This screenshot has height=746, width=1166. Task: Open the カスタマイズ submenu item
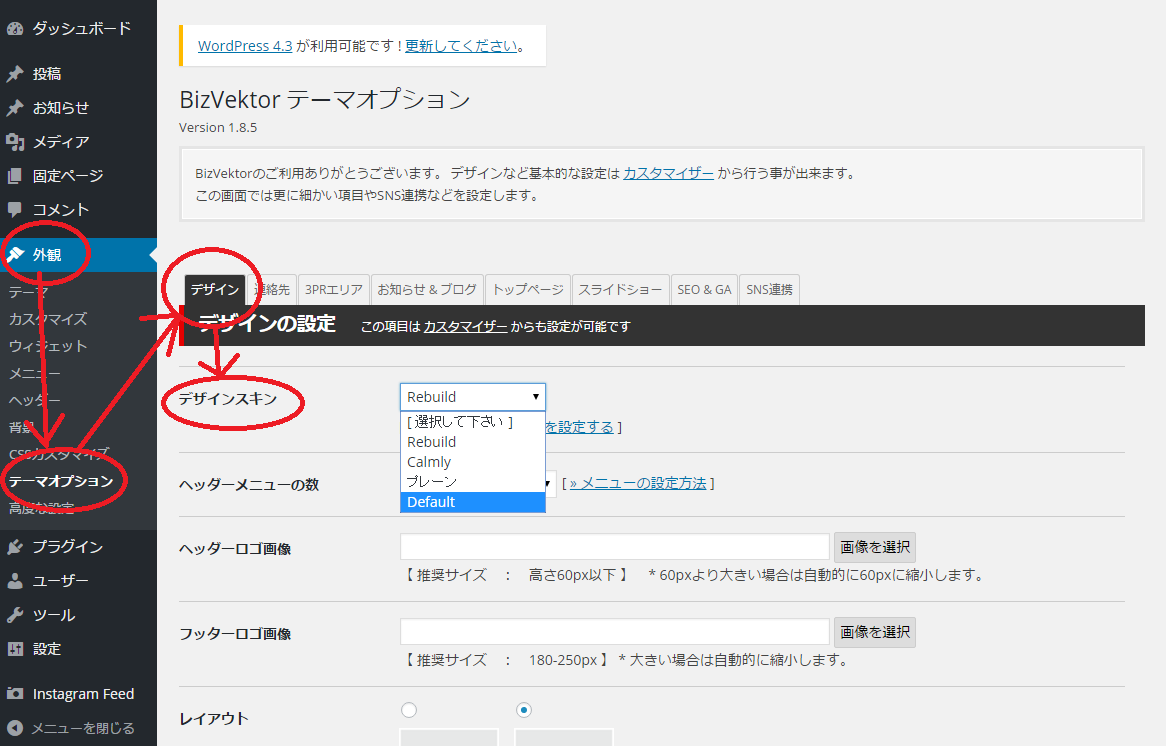[x=48, y=319]
